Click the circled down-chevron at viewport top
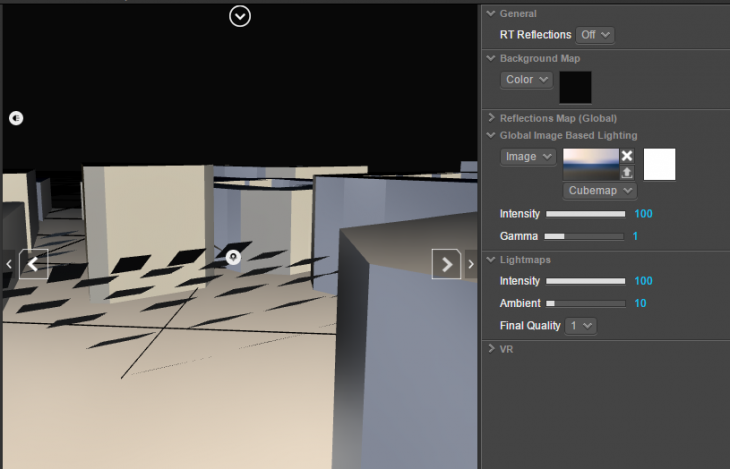Screen dimensions: 730x469 240,15
